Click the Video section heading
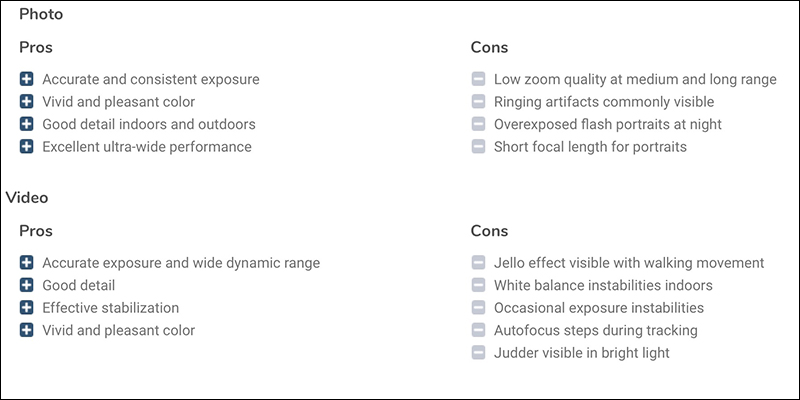The width and height of the screenshot is (800, 400). (27, 198)
